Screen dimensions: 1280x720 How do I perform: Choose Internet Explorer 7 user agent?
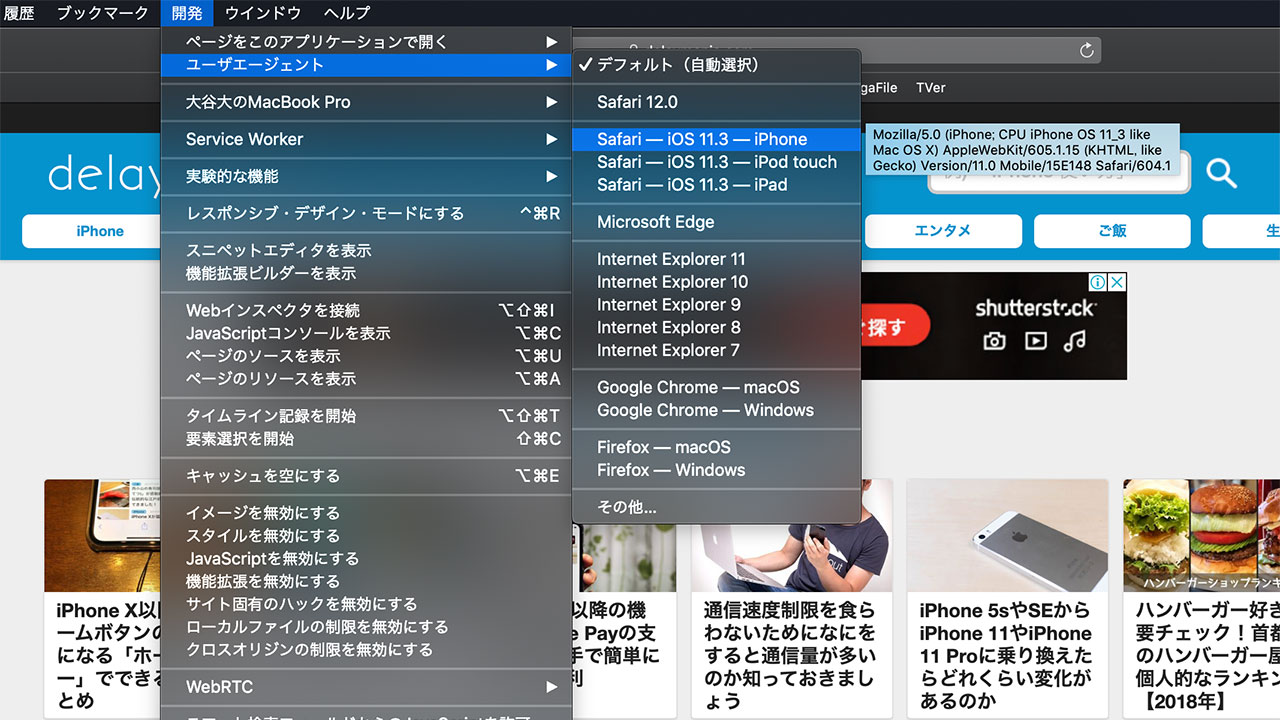[x=716, y=351]
